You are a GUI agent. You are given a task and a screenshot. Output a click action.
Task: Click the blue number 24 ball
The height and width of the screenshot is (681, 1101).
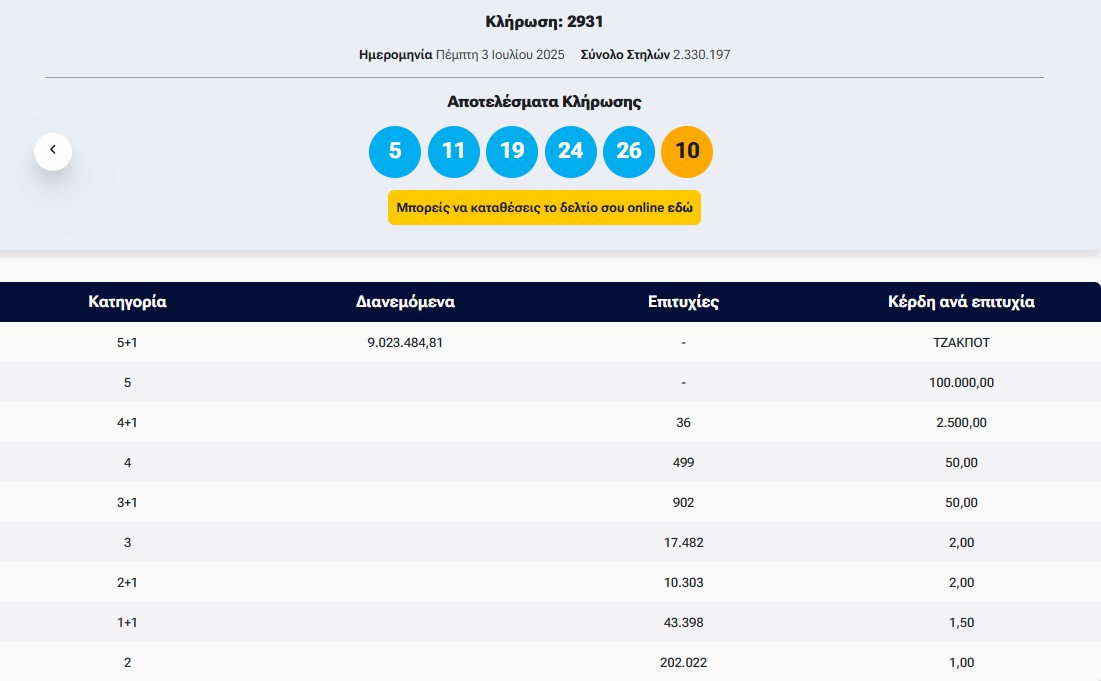(x=570, y=151)
